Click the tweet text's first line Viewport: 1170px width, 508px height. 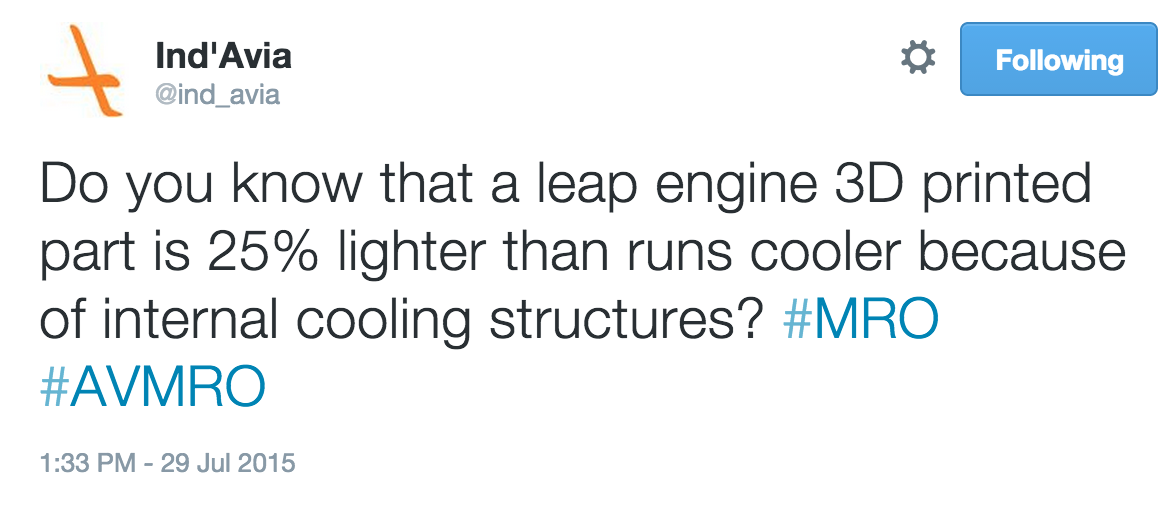[x=565, y=188]
